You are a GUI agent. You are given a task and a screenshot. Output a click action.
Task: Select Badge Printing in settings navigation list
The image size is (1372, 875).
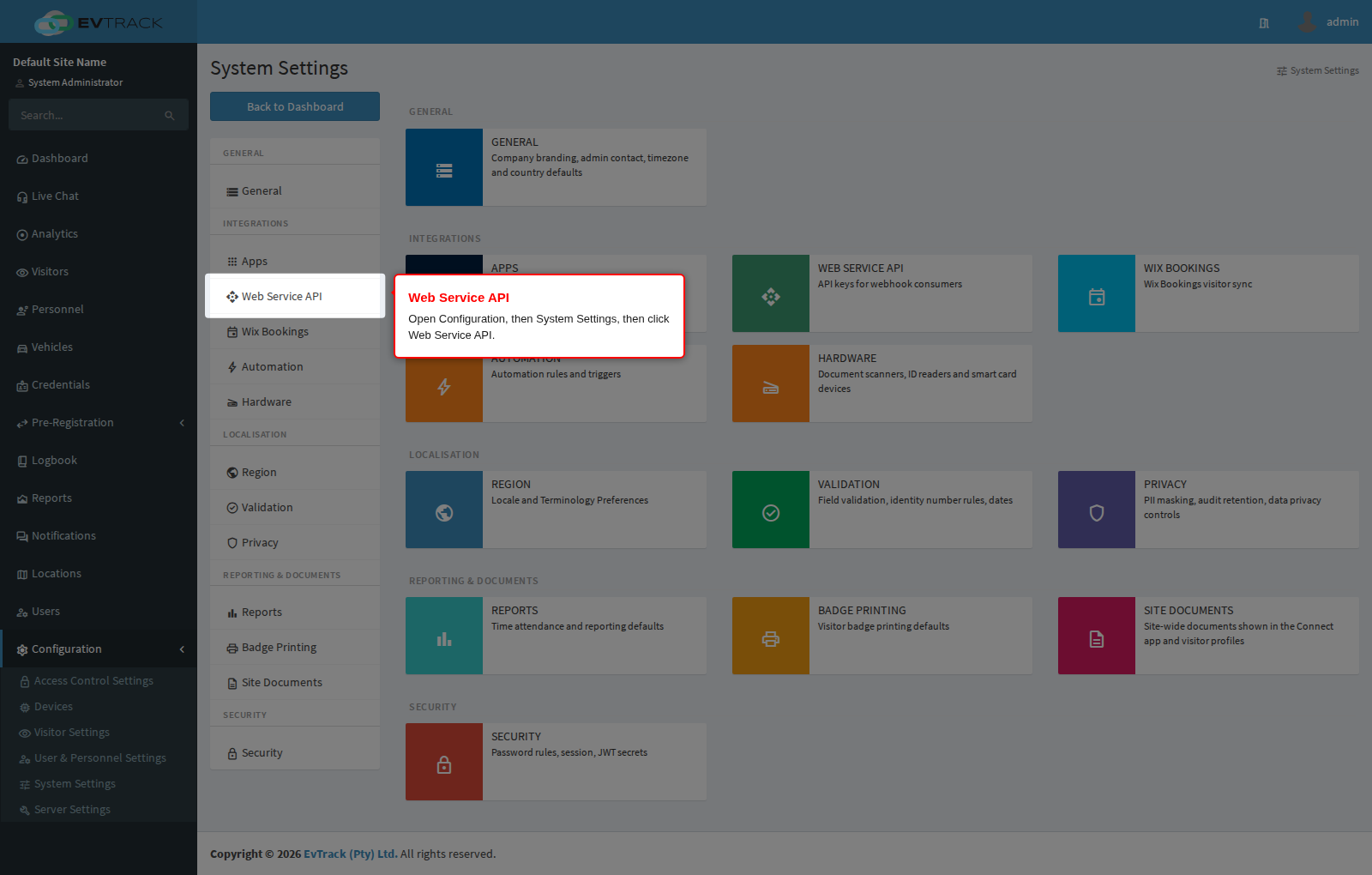coord(295,648)
